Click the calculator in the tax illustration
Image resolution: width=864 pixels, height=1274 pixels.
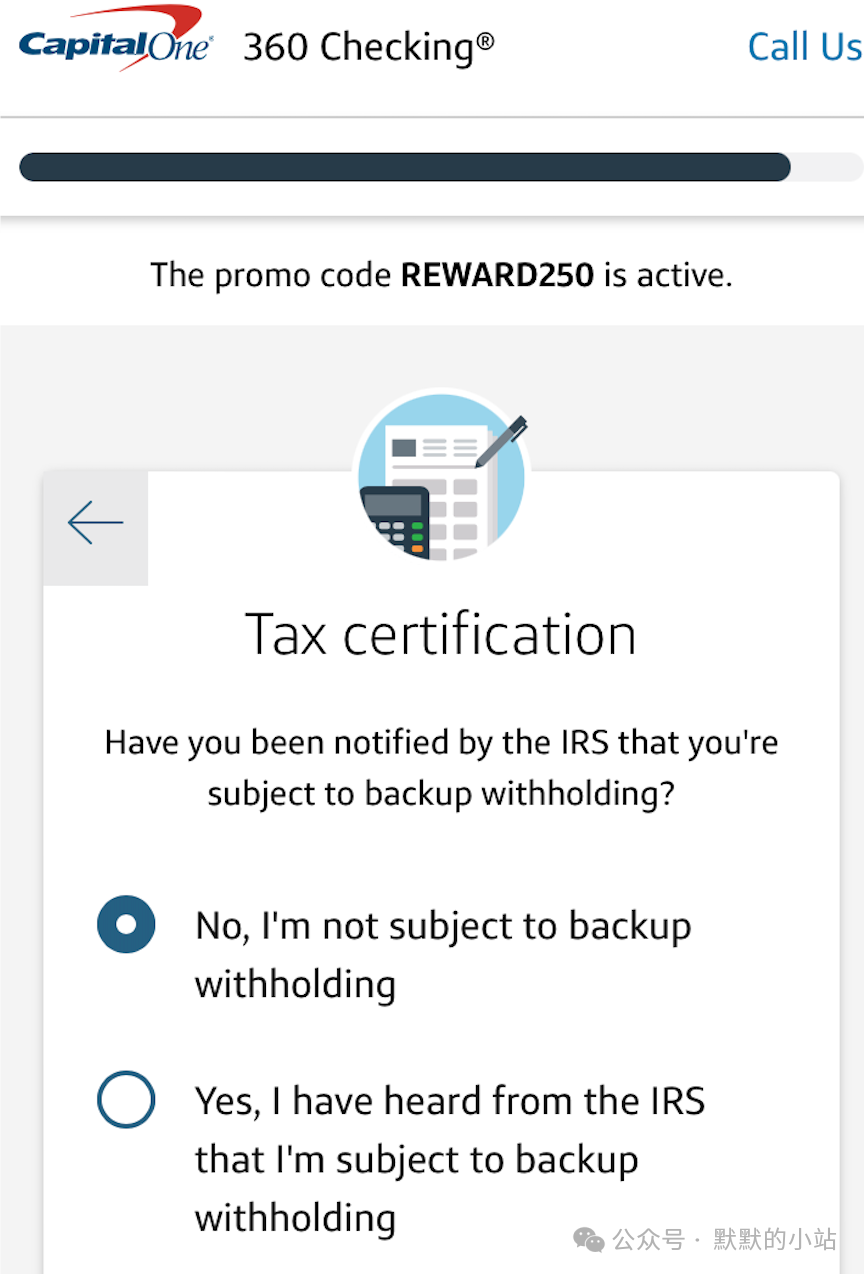[395, 521]
